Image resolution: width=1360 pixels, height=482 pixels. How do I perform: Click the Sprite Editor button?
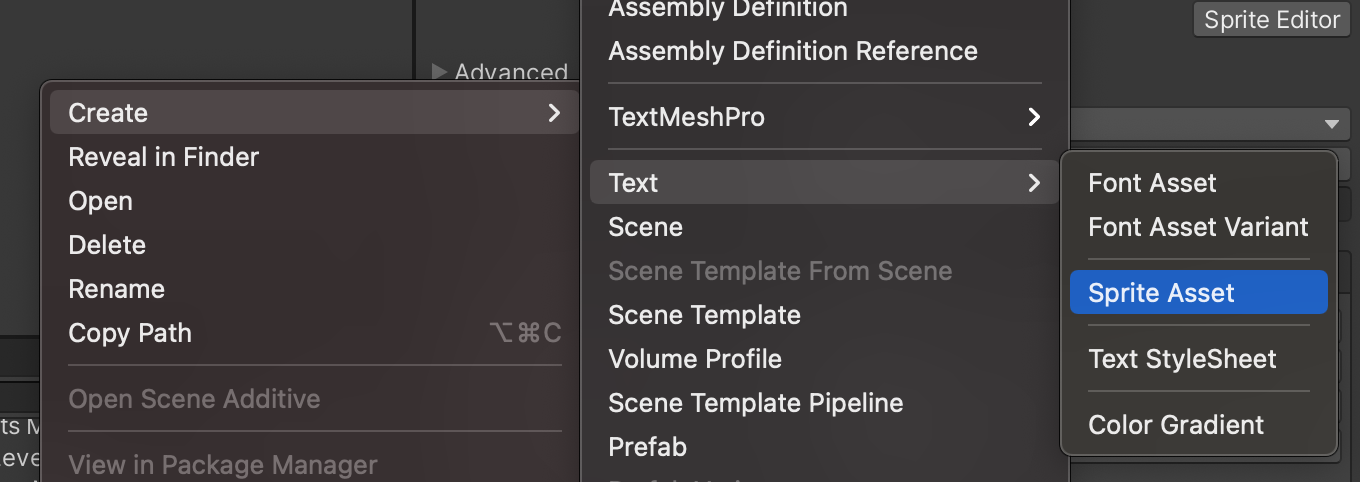click(x=1271, y=20)
